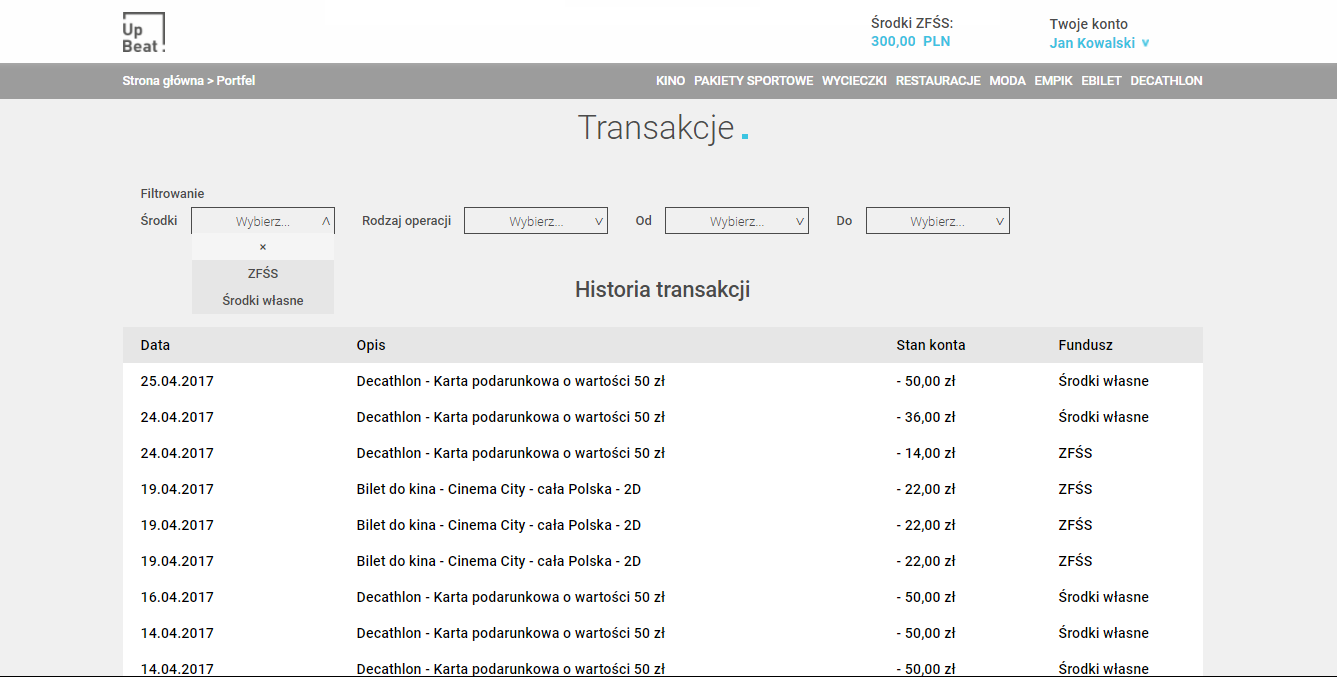This screenshot has width=1337, height=677.
Task: Click the Historia transakcji heading
Action: pos(662,290)
